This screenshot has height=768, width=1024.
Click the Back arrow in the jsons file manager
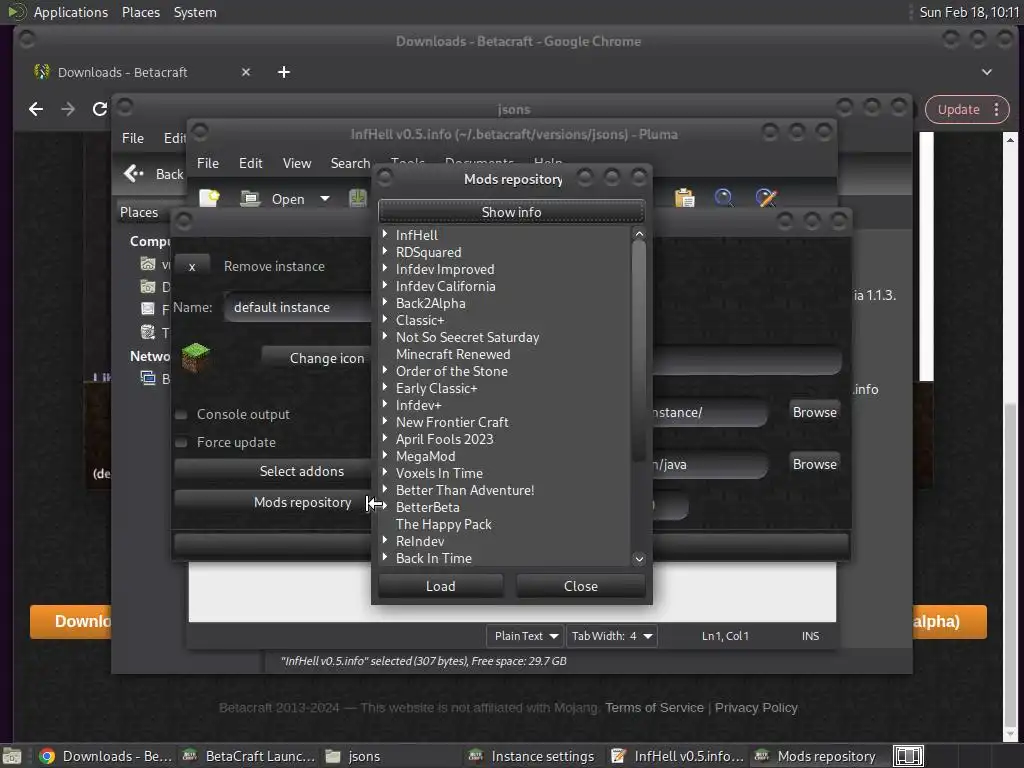pyautogui.click(x=134, y=174)
